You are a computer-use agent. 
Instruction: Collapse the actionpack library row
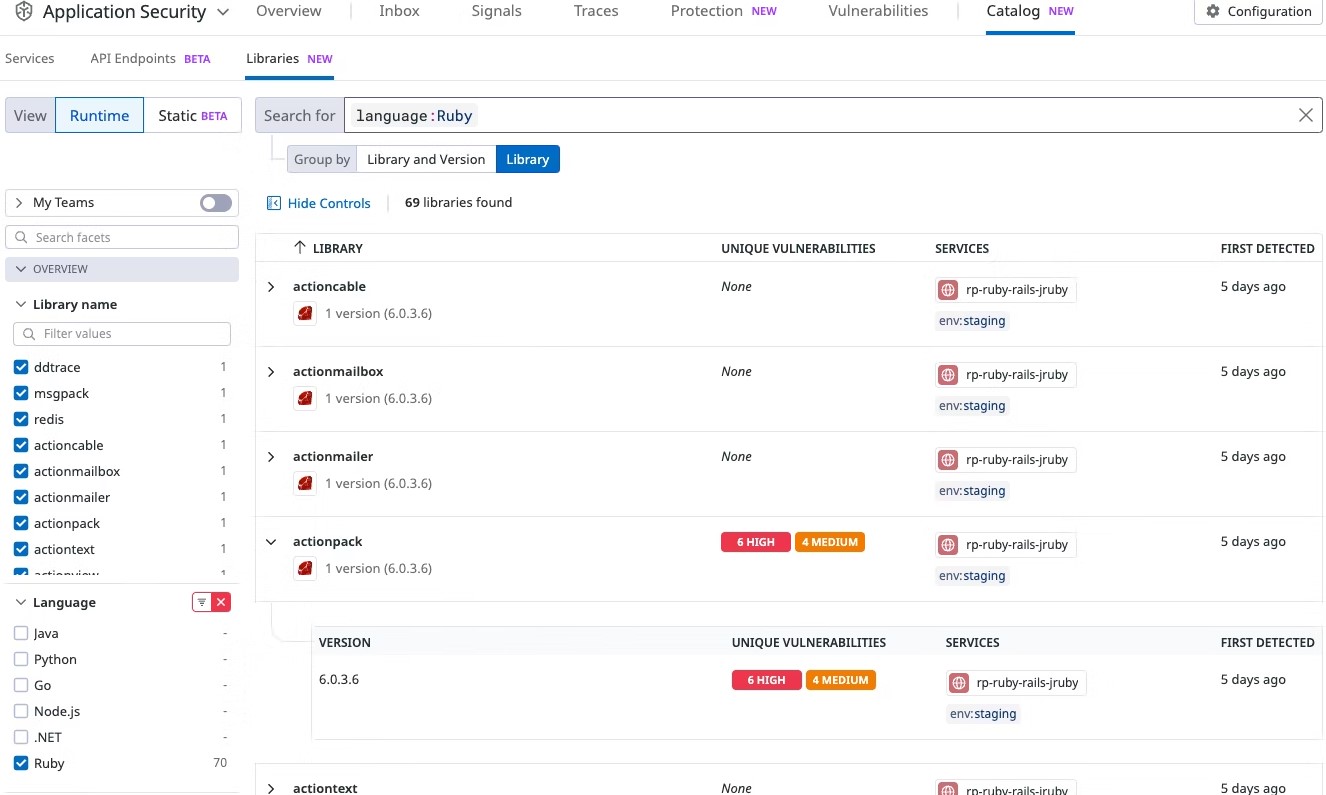pos(271,542)
